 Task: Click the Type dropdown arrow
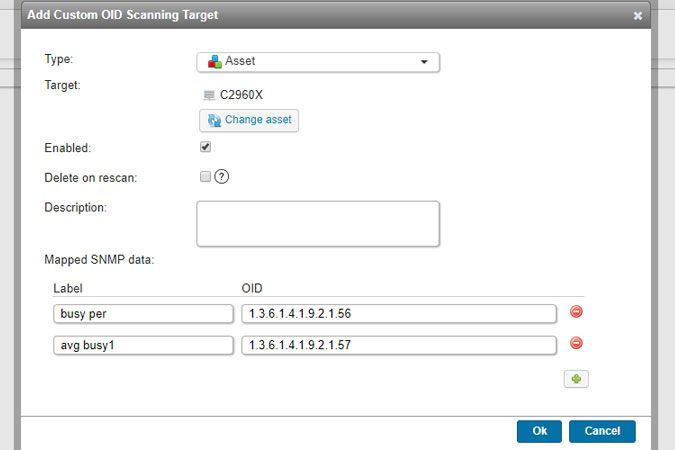(424, 62)
